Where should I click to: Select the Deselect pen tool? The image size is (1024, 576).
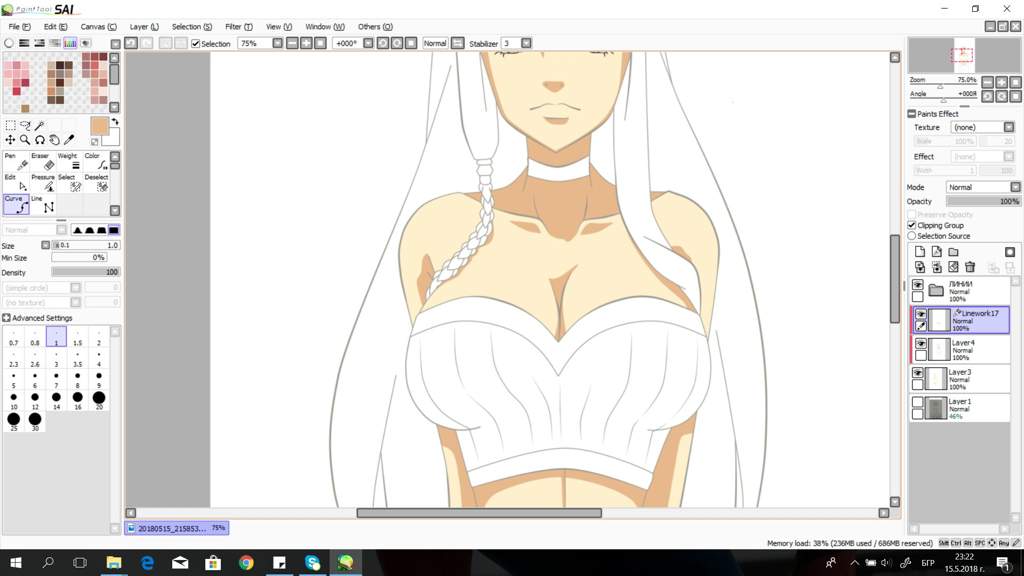tap(96, 183)
